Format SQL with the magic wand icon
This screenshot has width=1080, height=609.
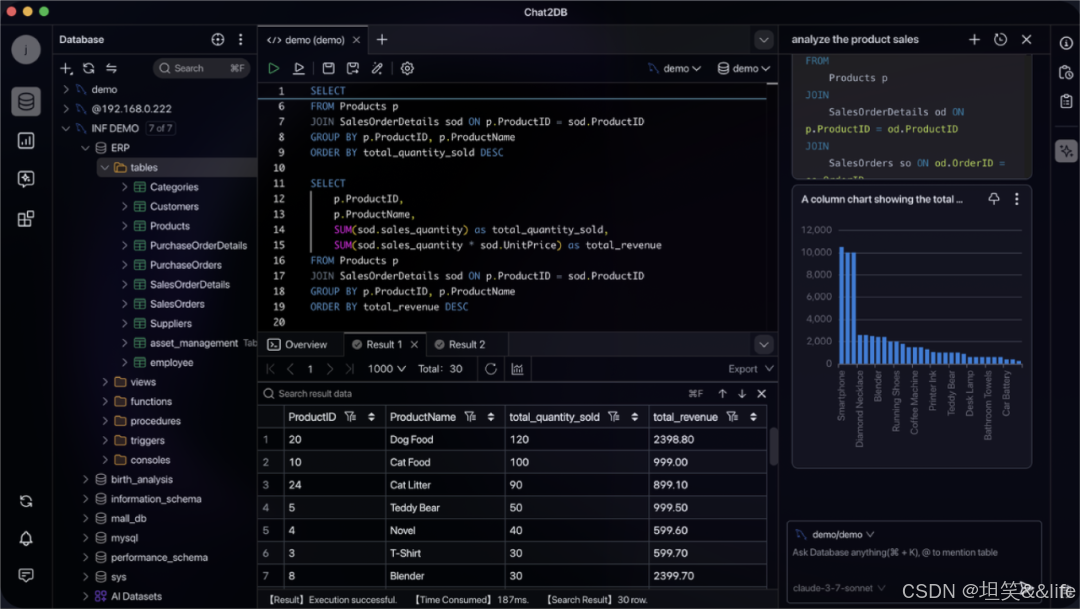[x=377, y=68]
